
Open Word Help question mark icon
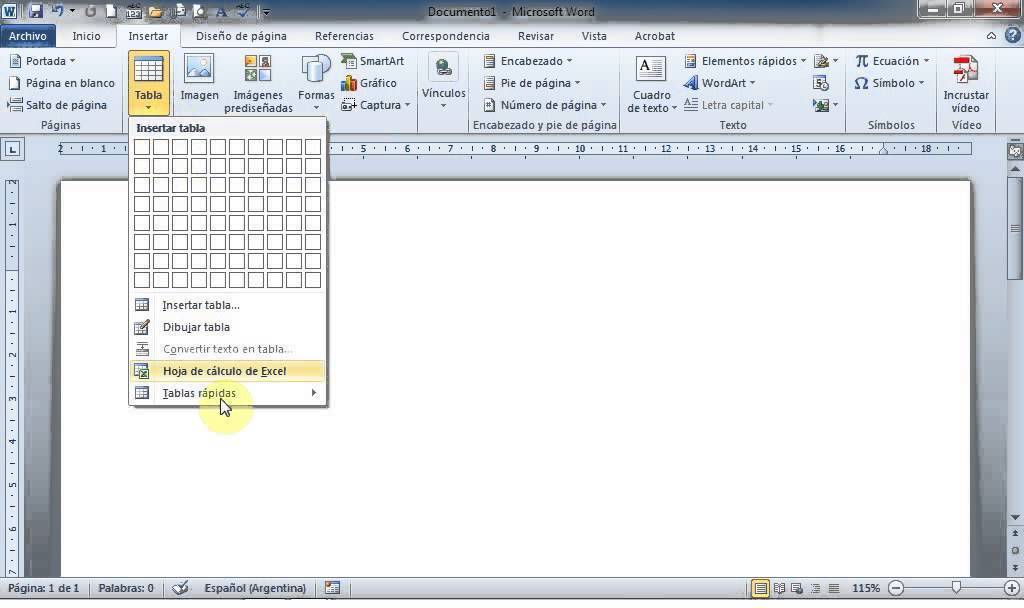coord(1012,36)
